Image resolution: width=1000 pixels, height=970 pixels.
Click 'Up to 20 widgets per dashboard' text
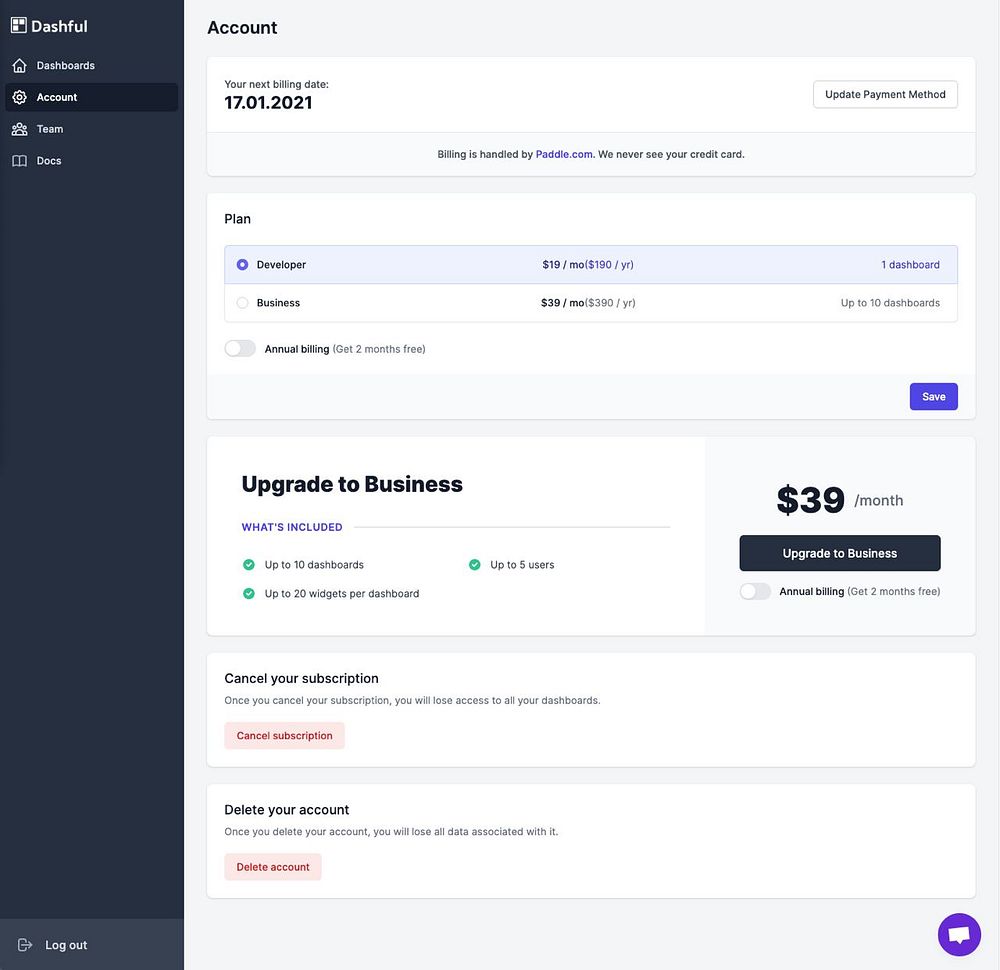coord(342,593)
